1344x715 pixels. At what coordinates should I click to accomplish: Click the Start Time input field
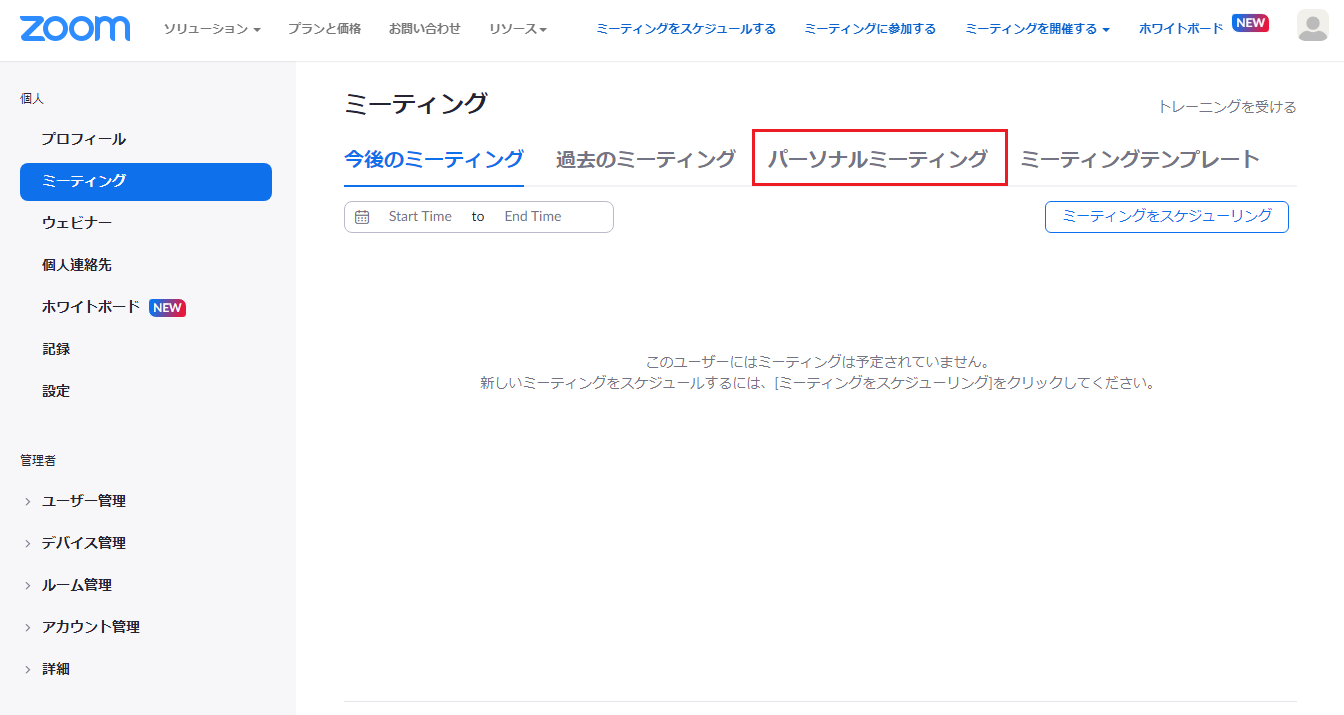[420, 216]
